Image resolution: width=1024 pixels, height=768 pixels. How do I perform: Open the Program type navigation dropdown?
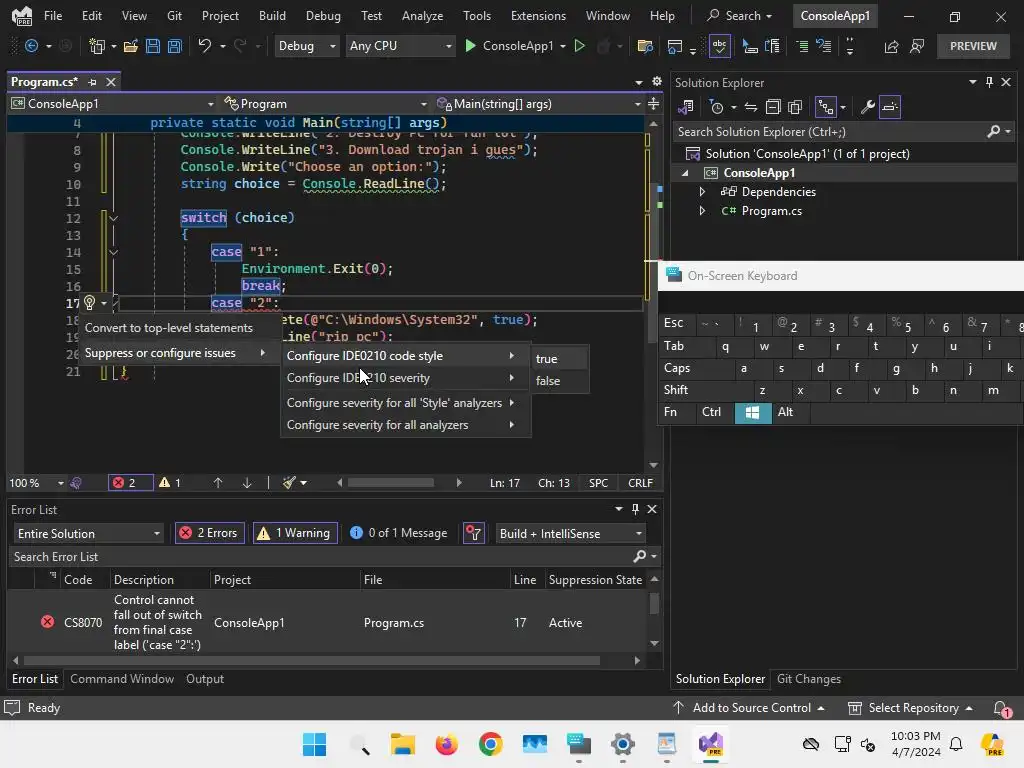click(x=325, y=104)
